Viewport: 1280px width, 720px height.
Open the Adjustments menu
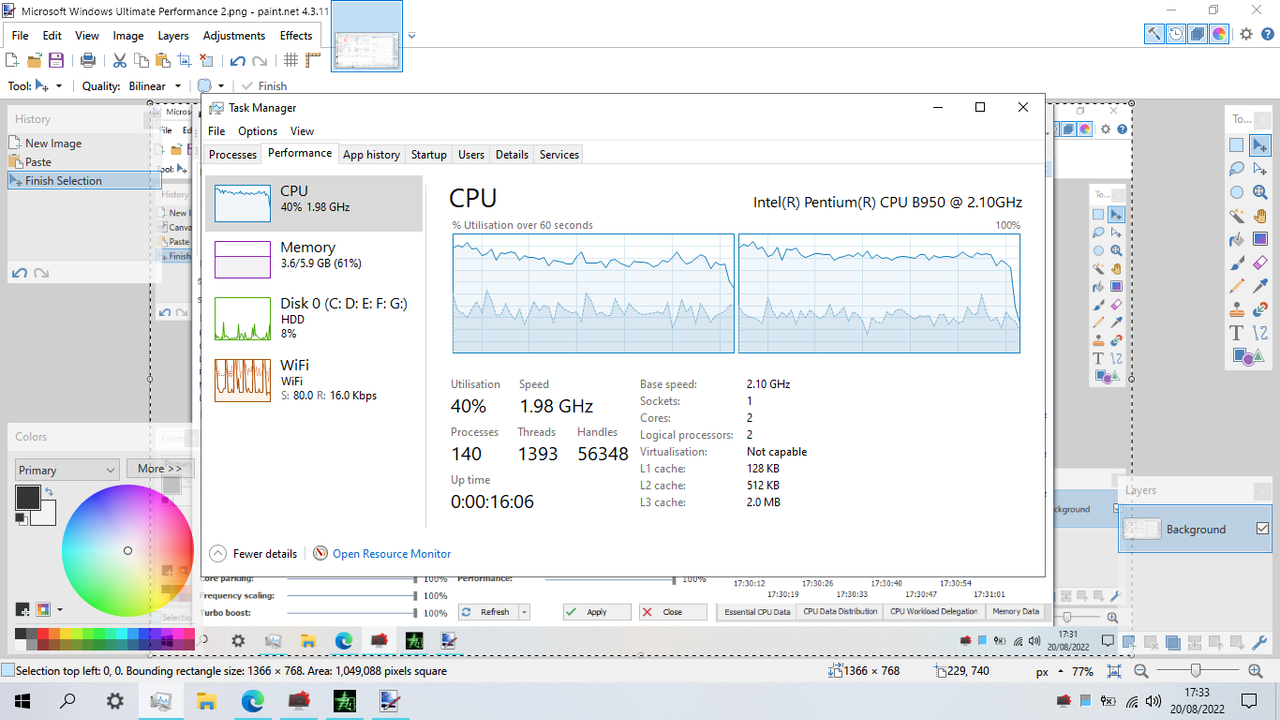click(x=234, y=35)
